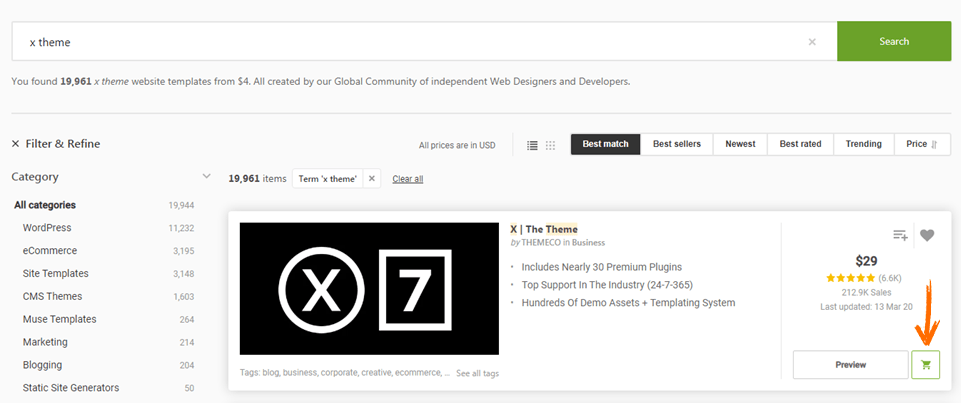Viewport: 961px width, 403px height.
Task: Click '212.9K Sales' text
Action: pos(866,293)
